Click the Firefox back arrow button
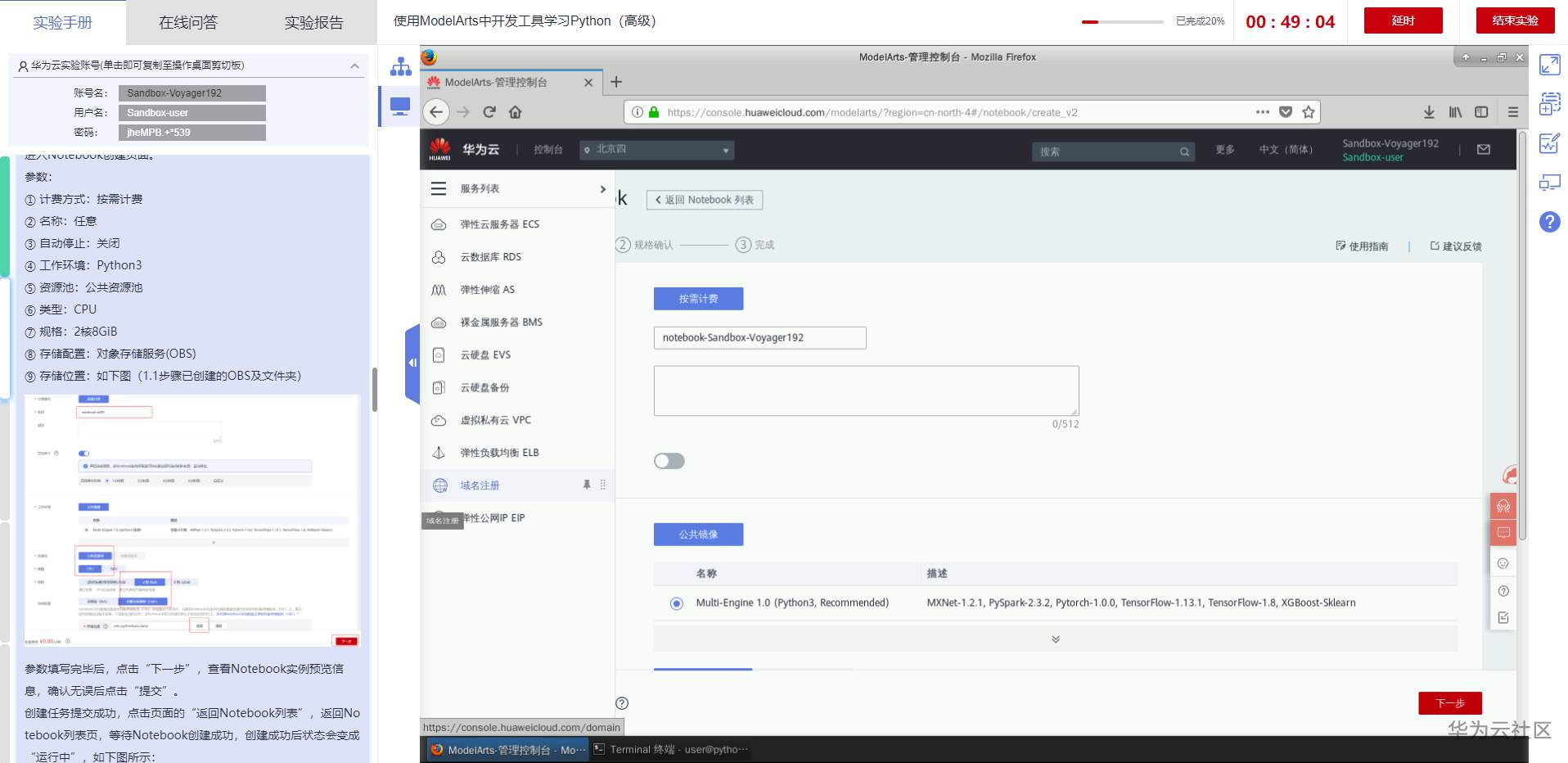1568x763 pixels. (x=436, y=112)
